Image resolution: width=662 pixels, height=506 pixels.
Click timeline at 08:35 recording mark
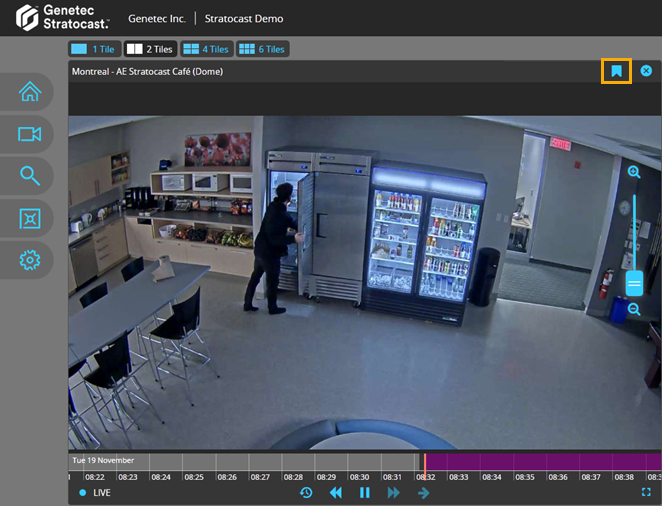525,477
